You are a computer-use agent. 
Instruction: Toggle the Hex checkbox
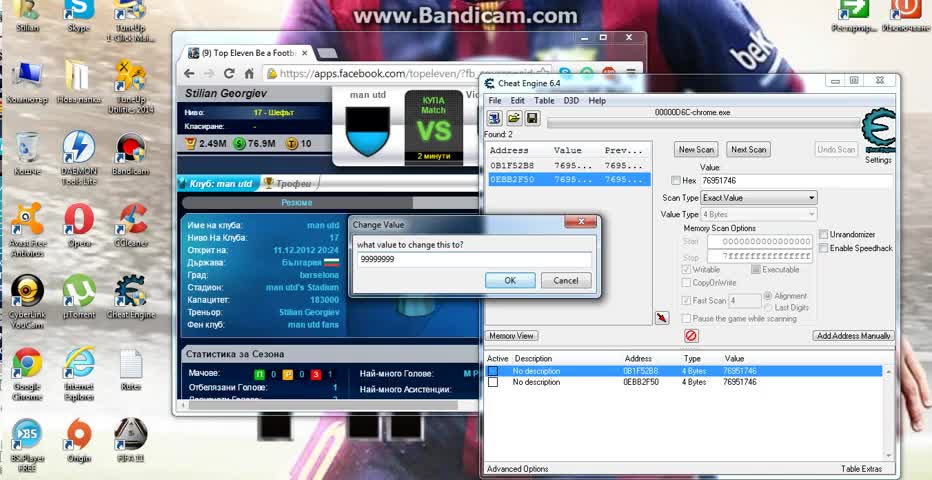[x=675, y=180]
